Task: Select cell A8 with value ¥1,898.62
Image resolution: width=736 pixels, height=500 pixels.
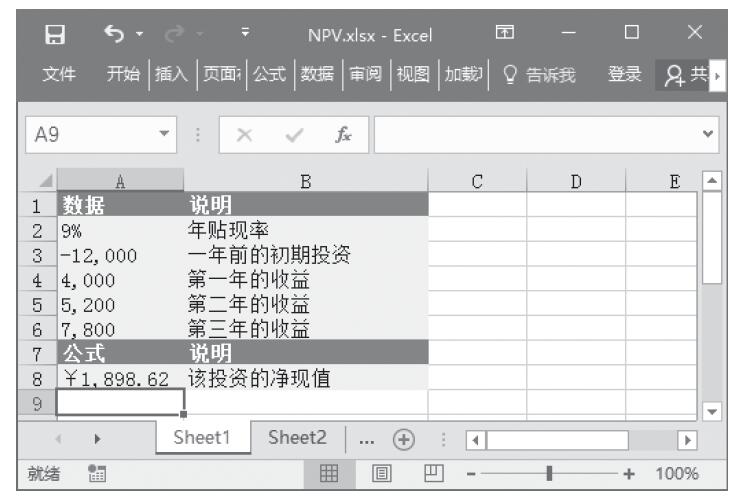Action: coord(120,379)
